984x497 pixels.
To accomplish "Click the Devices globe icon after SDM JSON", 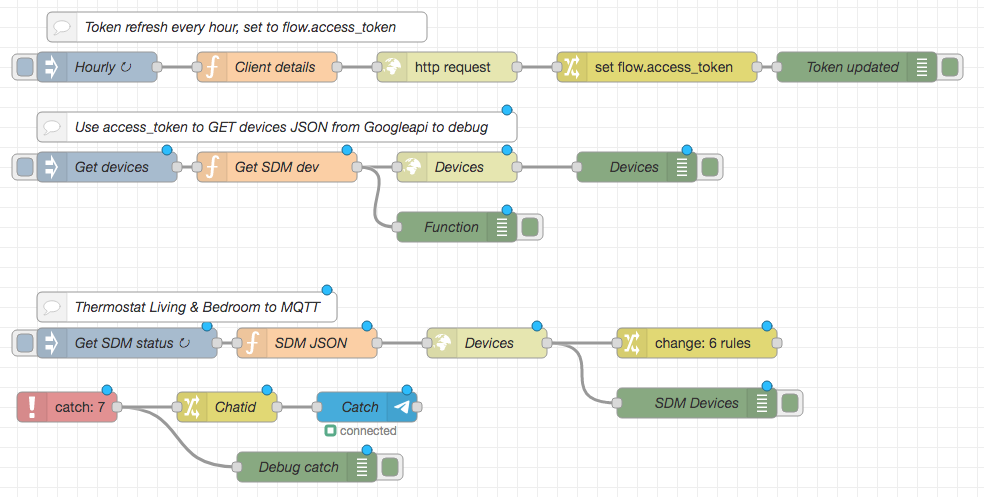I will click(442, 343).
